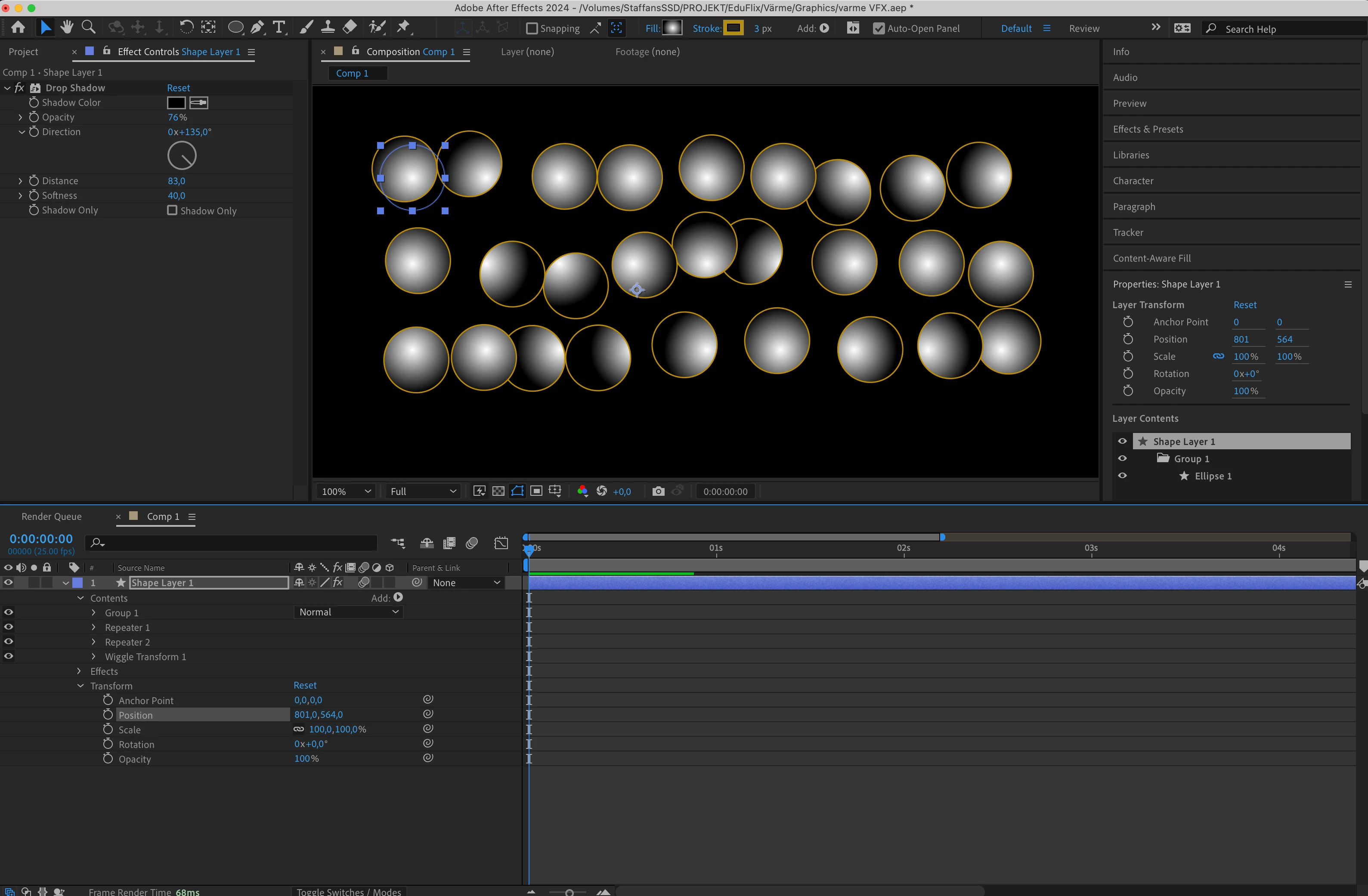Expand the Group 1 contents

pos(94,613)
